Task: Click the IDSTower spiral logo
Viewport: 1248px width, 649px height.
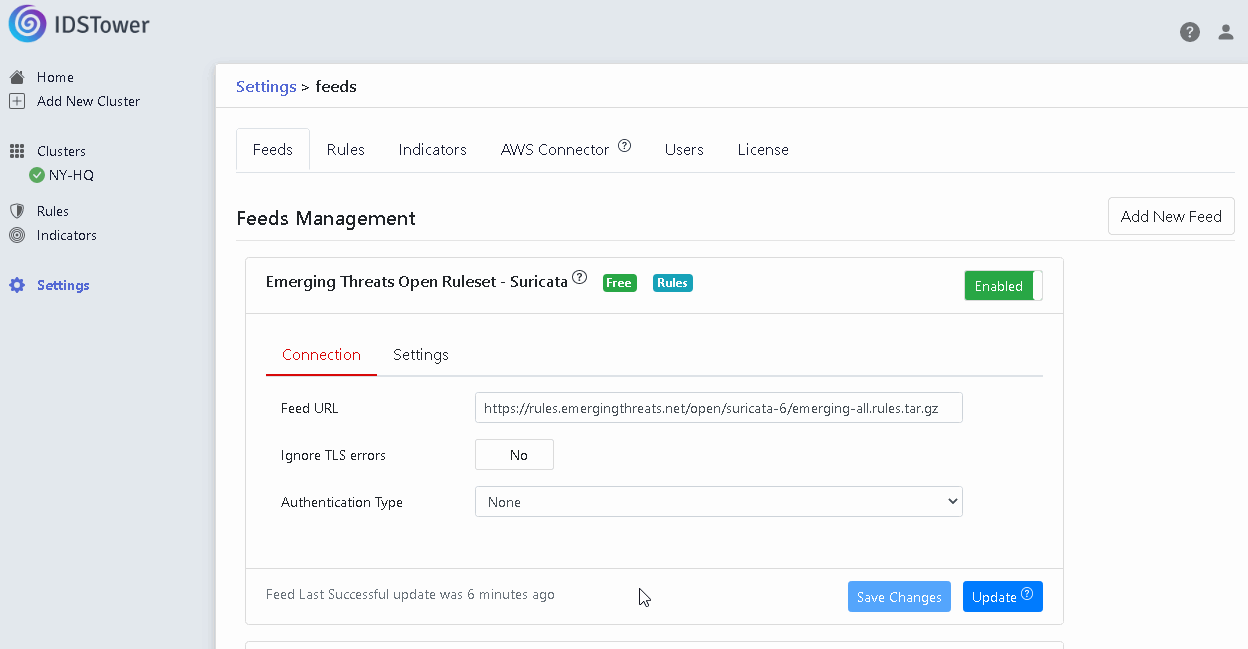Action: click(27, 24)
